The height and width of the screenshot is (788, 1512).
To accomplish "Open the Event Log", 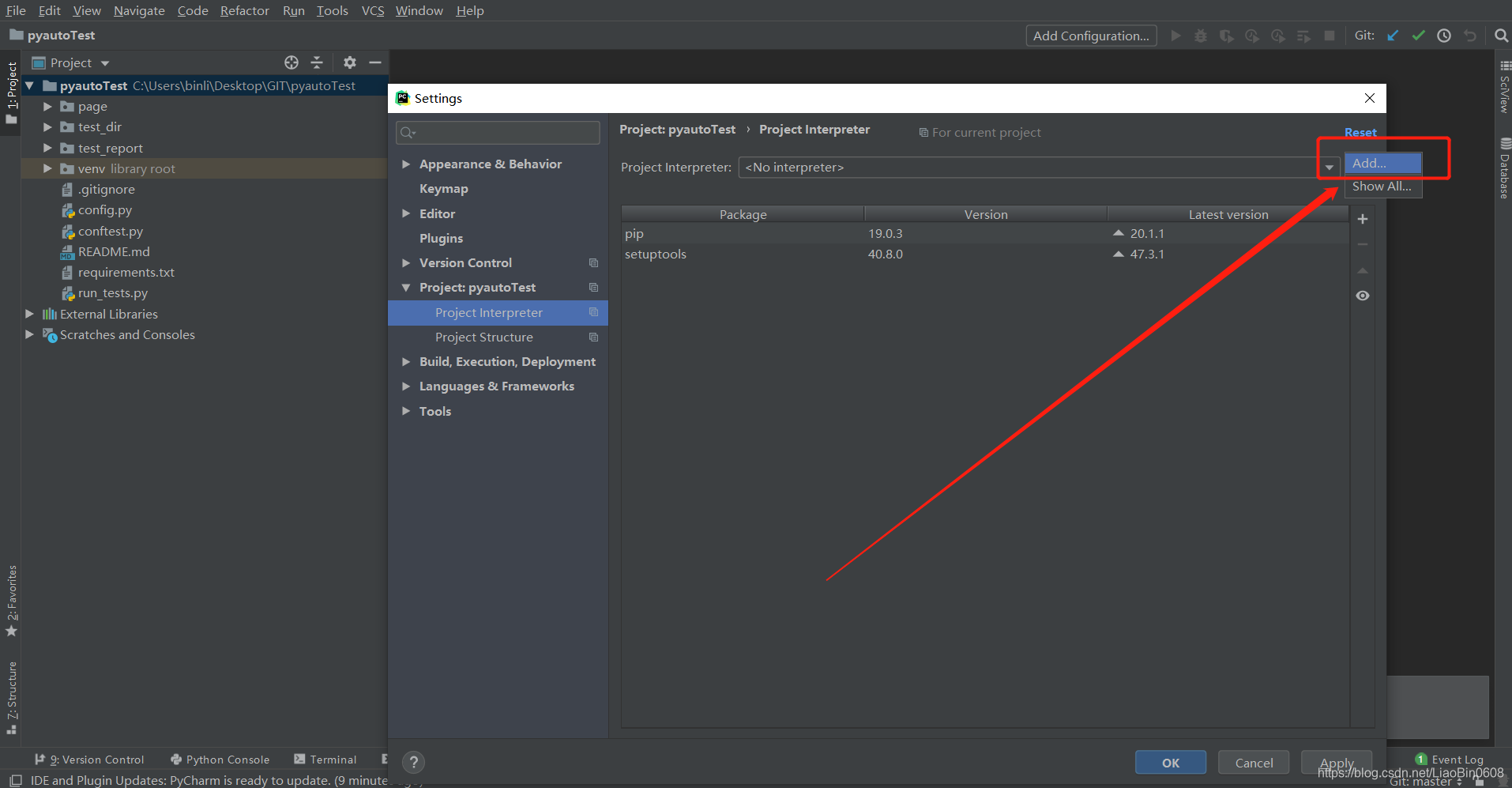I will pos(1449,760).
